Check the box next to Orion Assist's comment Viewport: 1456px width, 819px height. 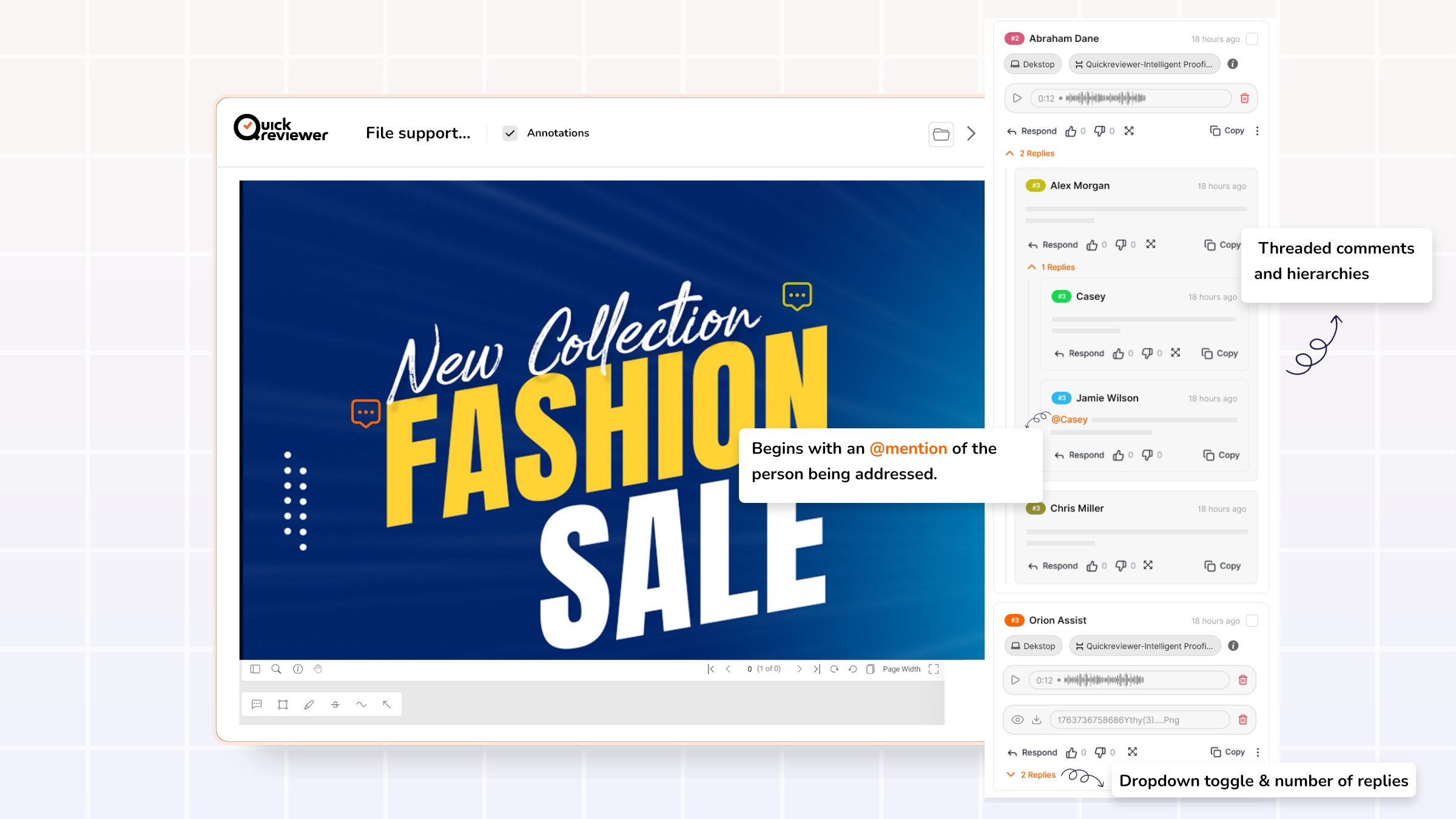[x=1252, y=621]
